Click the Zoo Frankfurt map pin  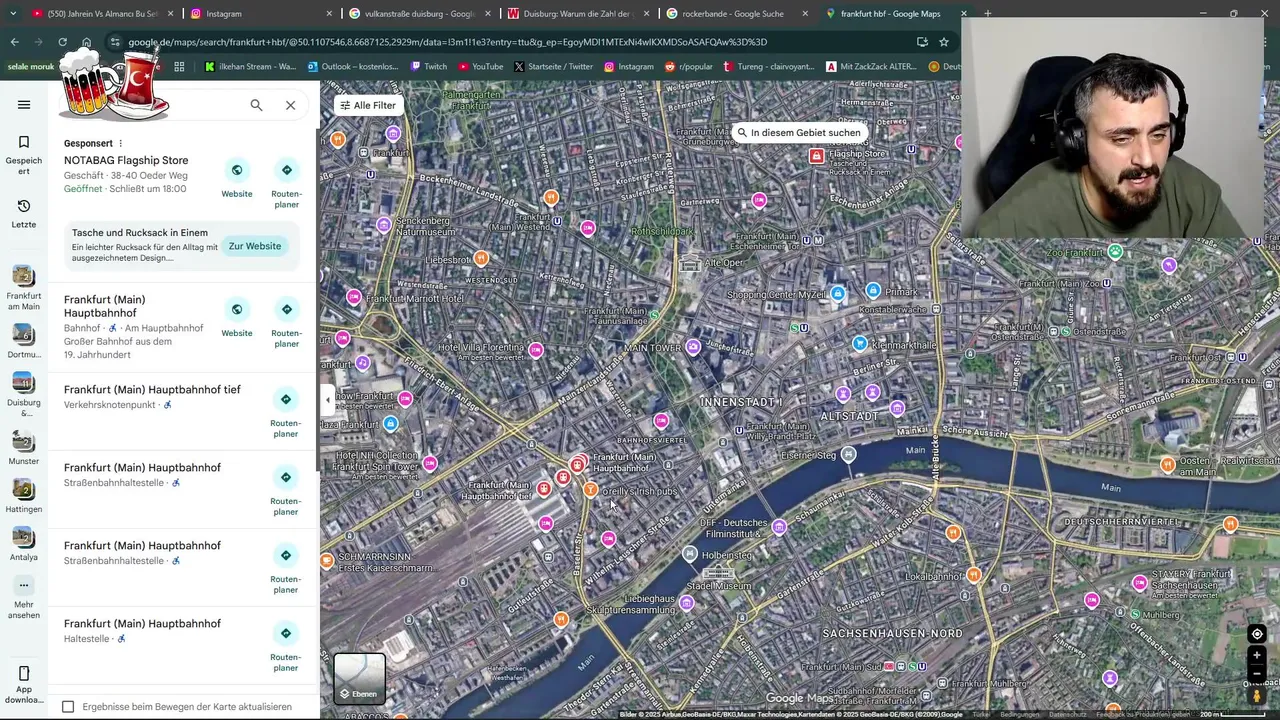click(x=1115, y=252)
